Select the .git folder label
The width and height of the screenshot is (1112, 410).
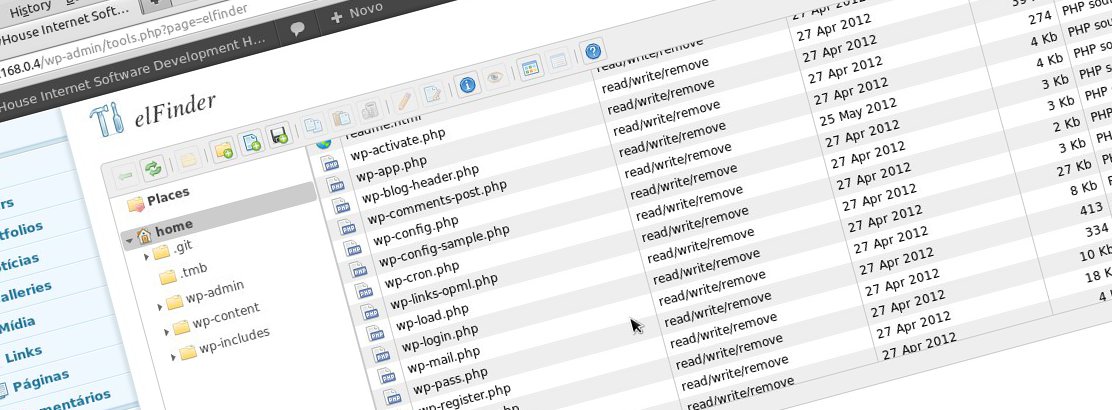coord(182,246)
